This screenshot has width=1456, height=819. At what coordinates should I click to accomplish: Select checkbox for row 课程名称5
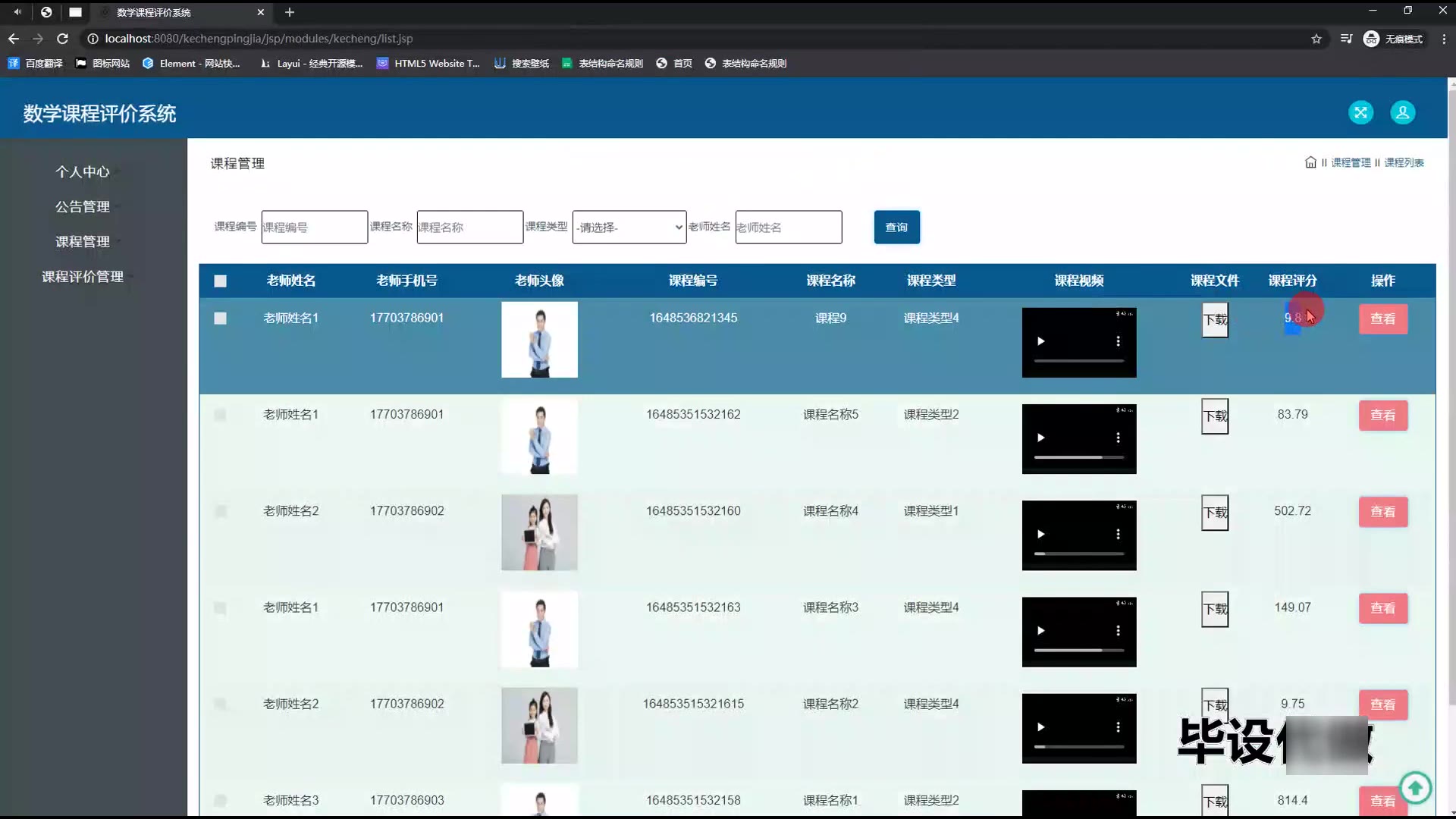pyautogui.click(x=221, y=415)
